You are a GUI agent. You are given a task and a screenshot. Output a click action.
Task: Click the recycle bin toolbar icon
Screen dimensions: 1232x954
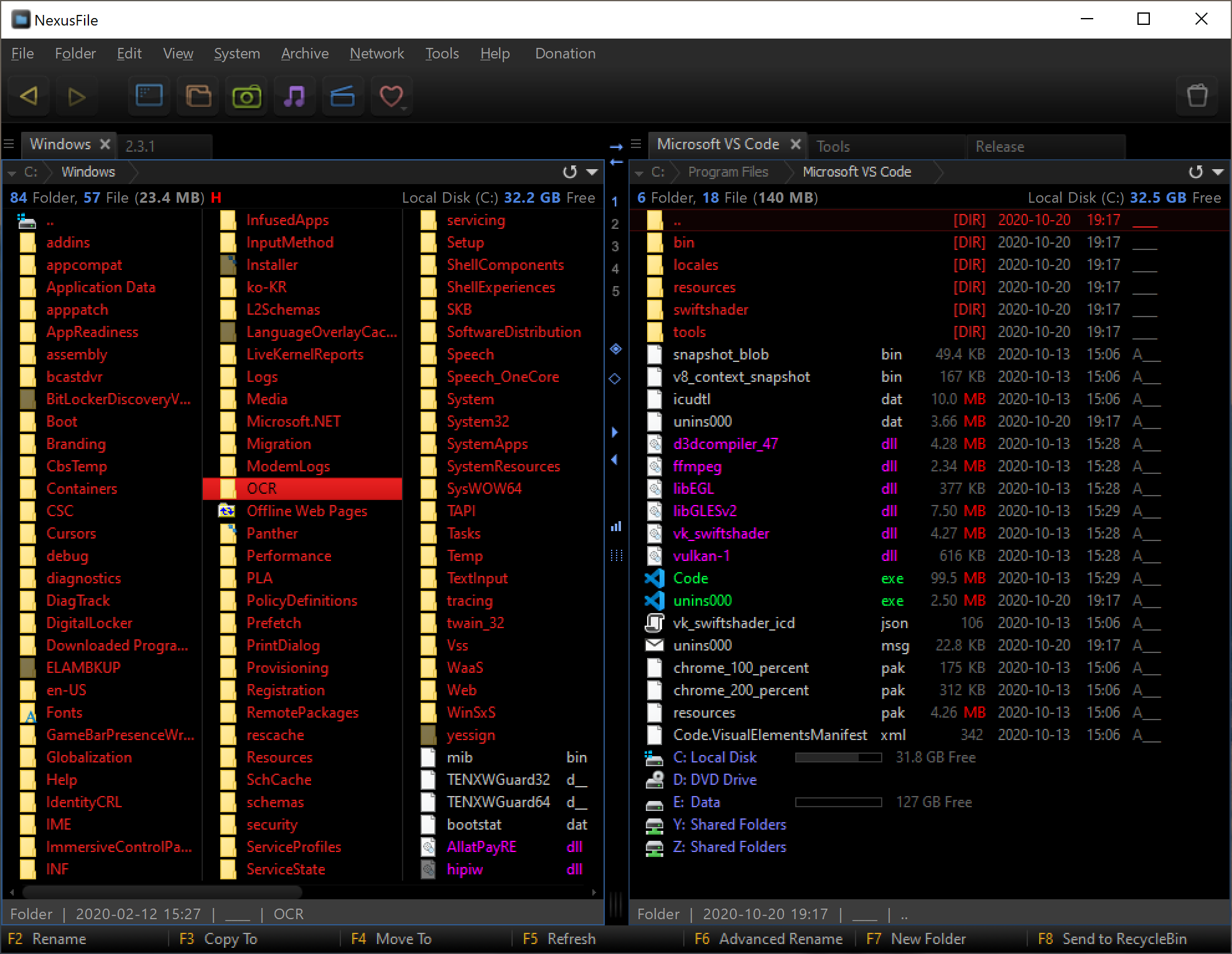[1197, 96]
